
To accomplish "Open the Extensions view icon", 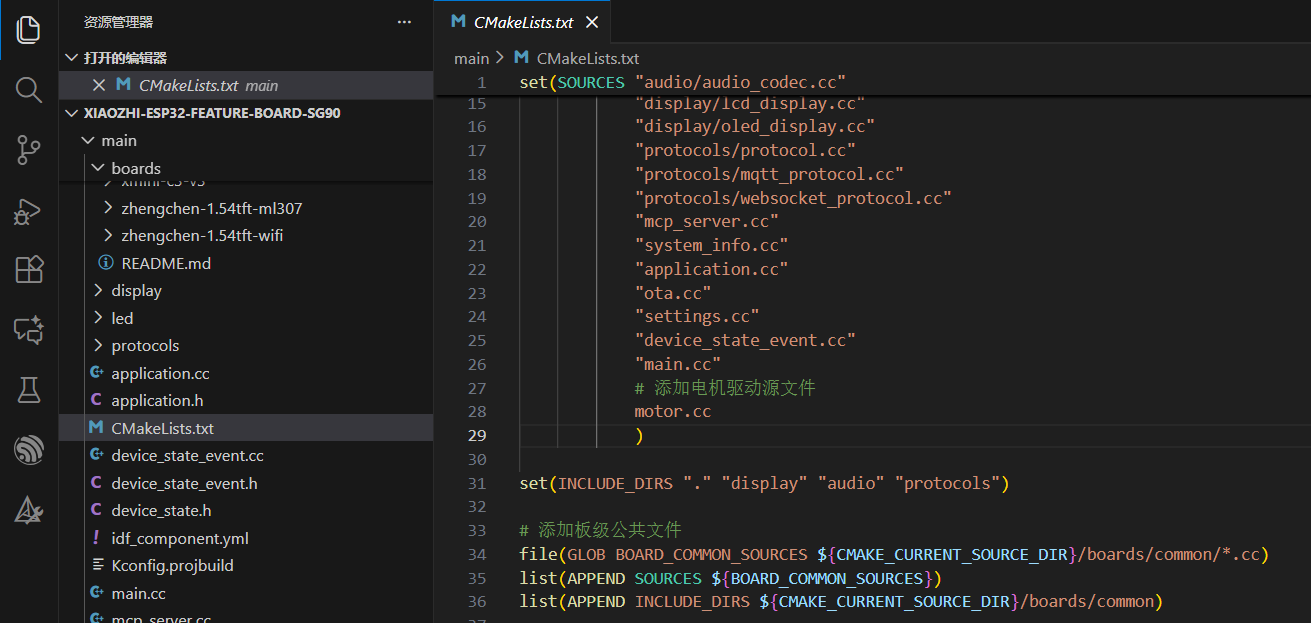I will pos(29,270).
